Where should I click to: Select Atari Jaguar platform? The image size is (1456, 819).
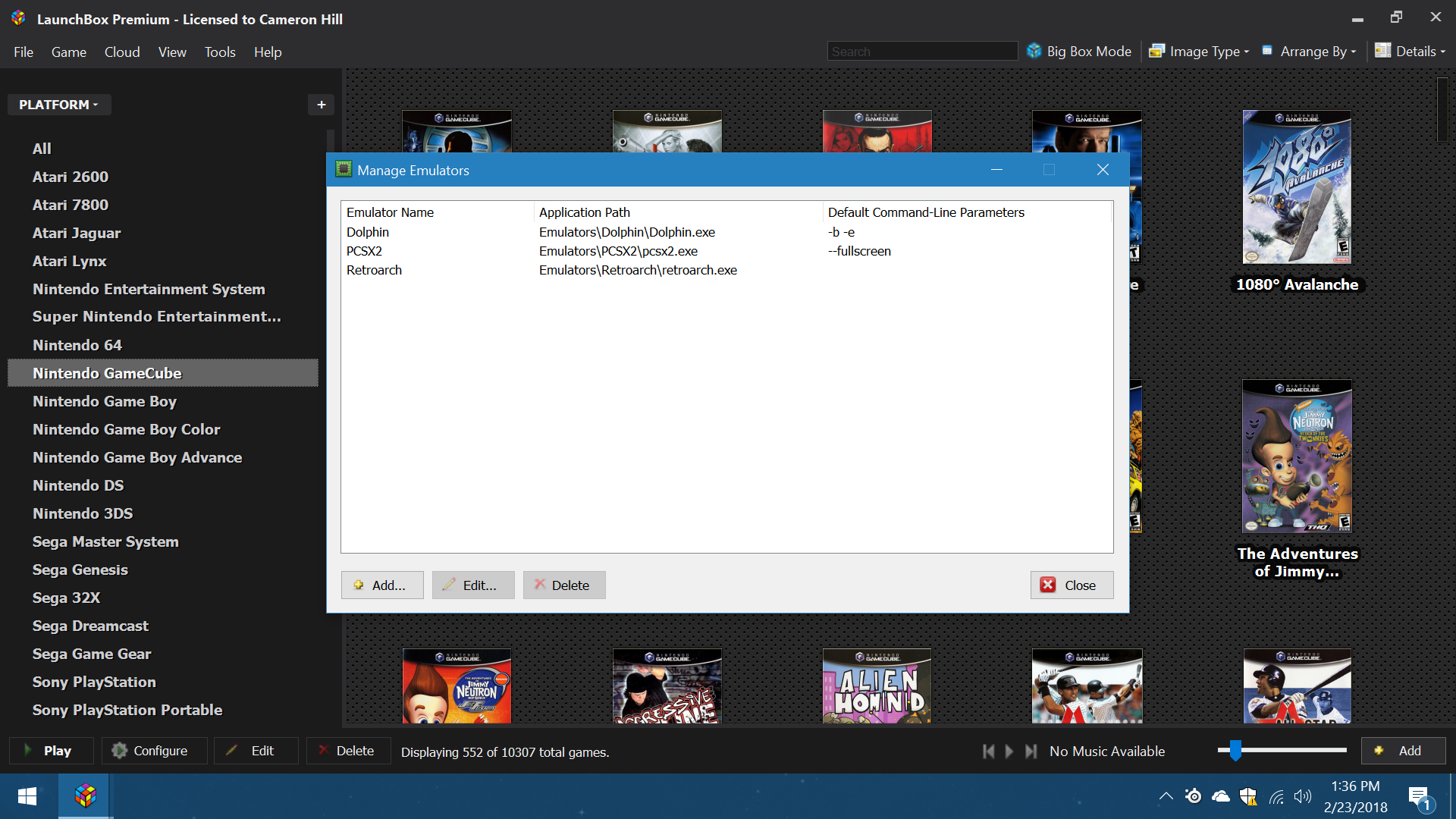click(x=163, y=233)
